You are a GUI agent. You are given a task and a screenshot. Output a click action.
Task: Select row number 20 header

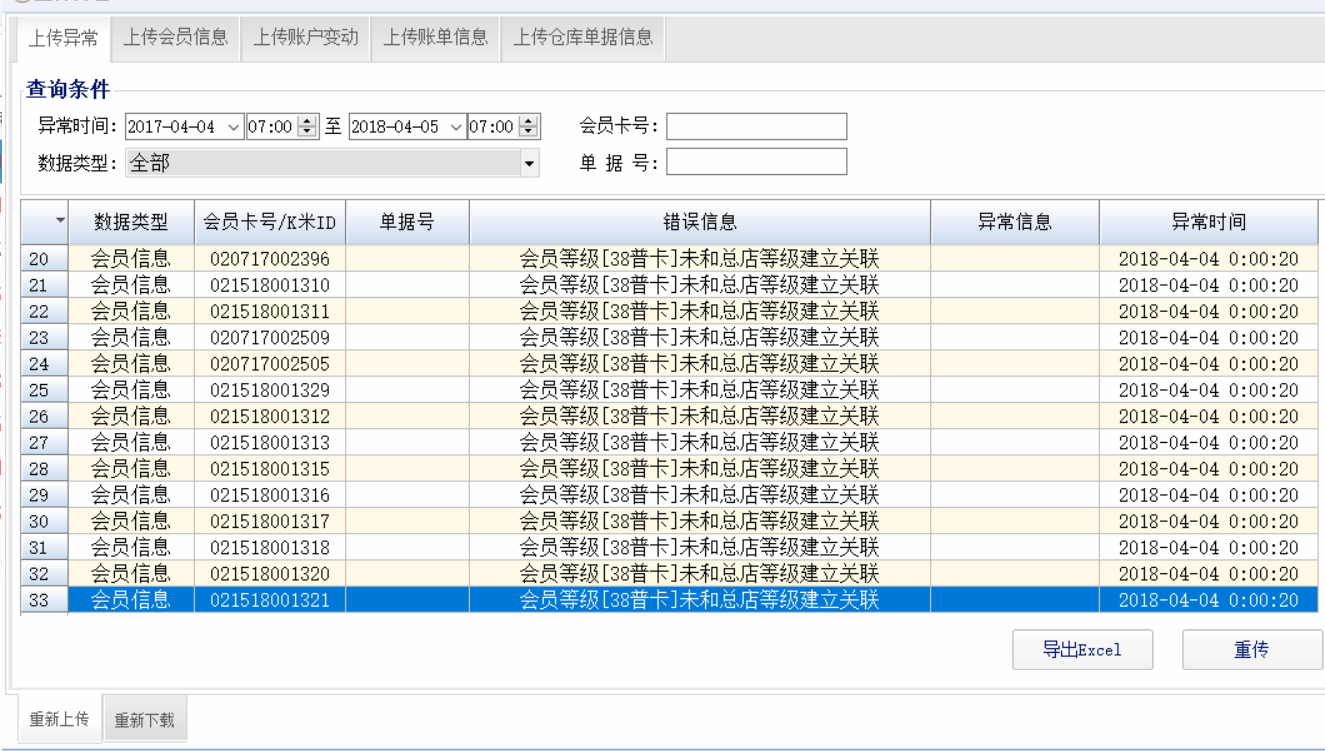pyautogui.click(x=45, y=259)
